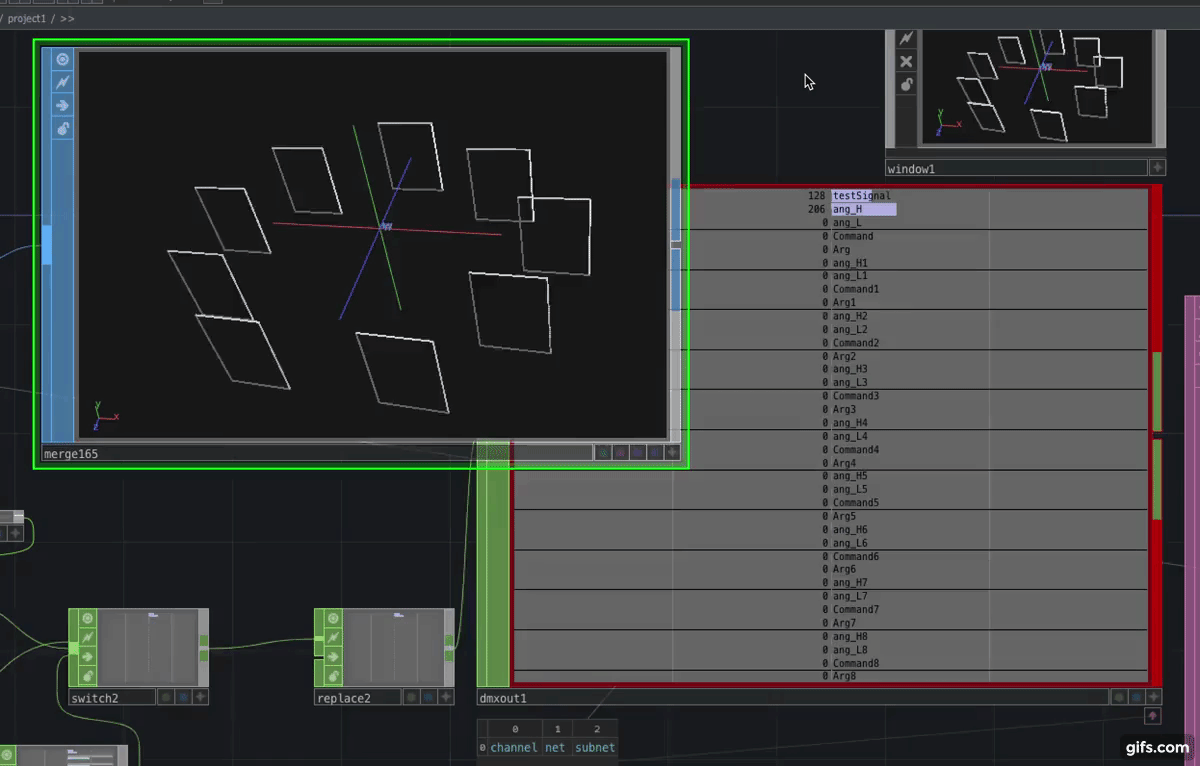The width and height of the screenshot is (1200, 766).
Task: Click the bypass lightning icon on window1 panel
Action: pos(906,37)
